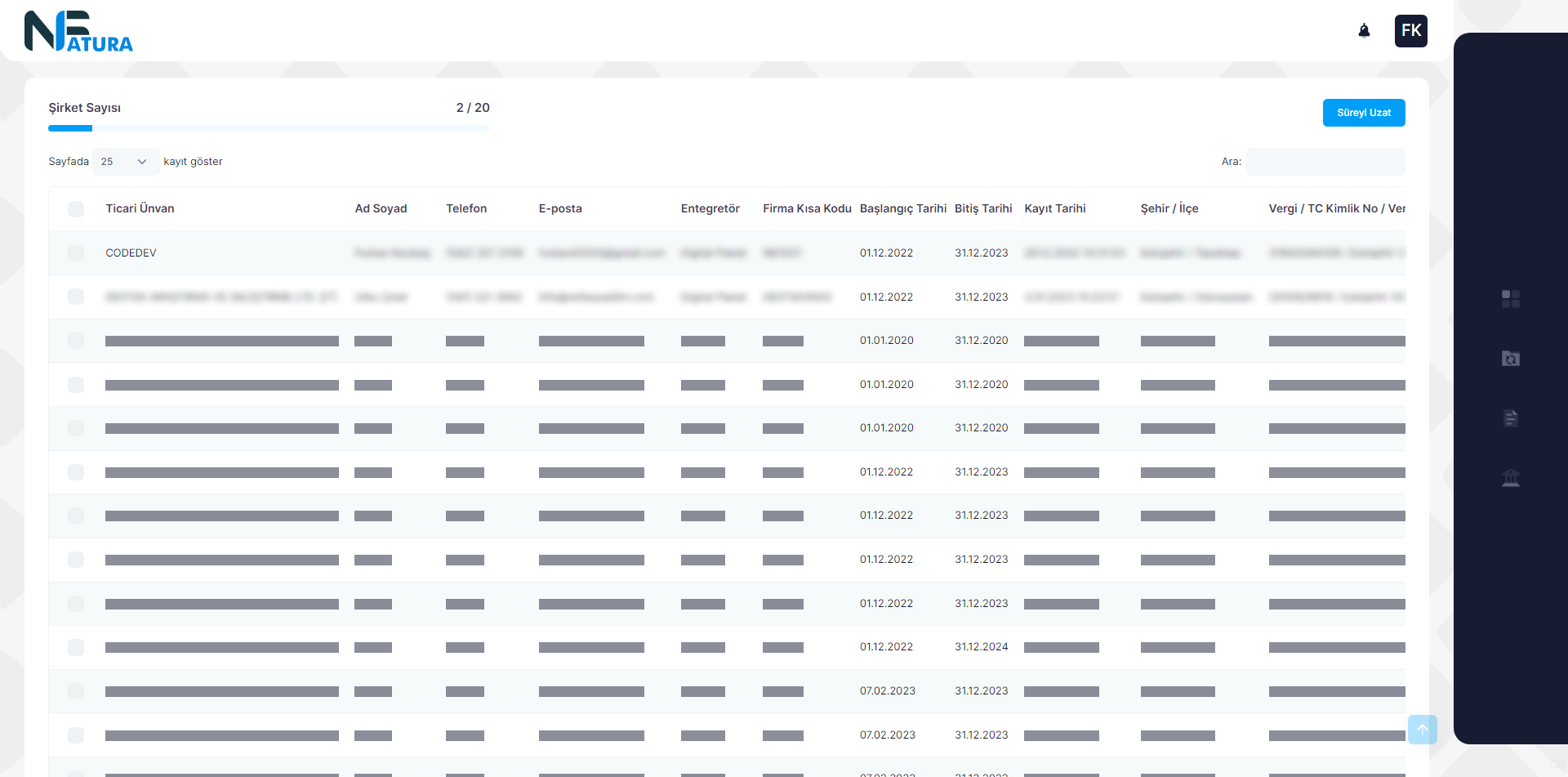Open the records-per-page dropdown showing 25
1568x777 pixels.
pyautogui.click(x=125, y=162)
